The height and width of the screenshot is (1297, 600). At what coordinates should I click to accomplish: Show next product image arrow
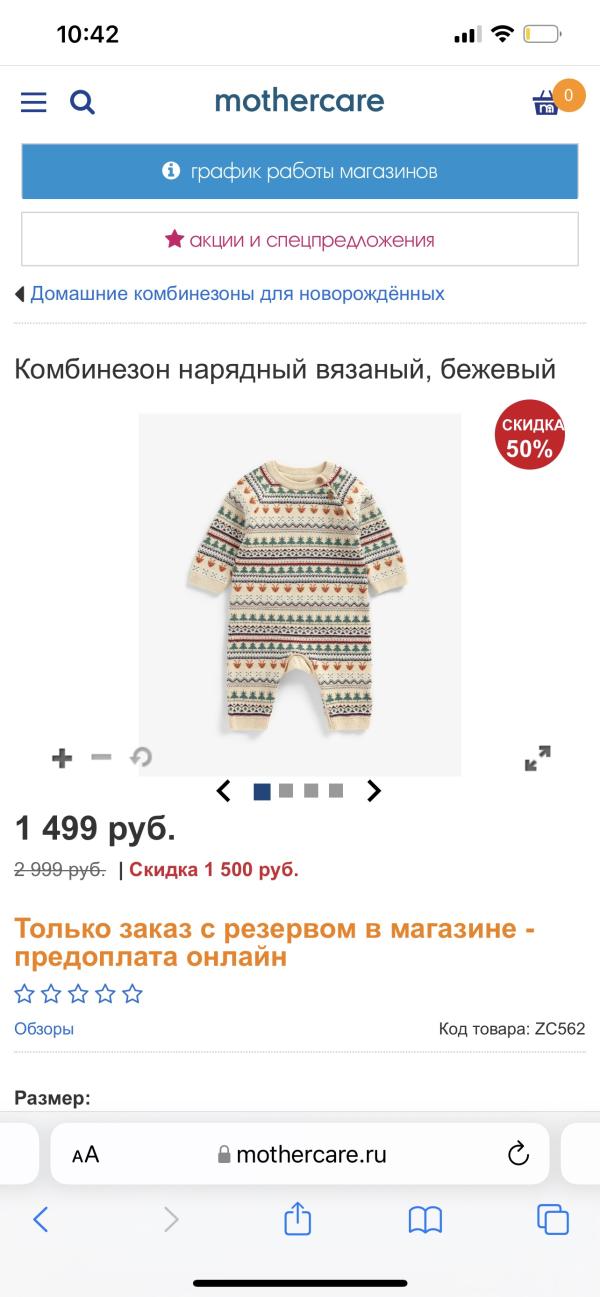pyautogui.click(x=374, y=791)
